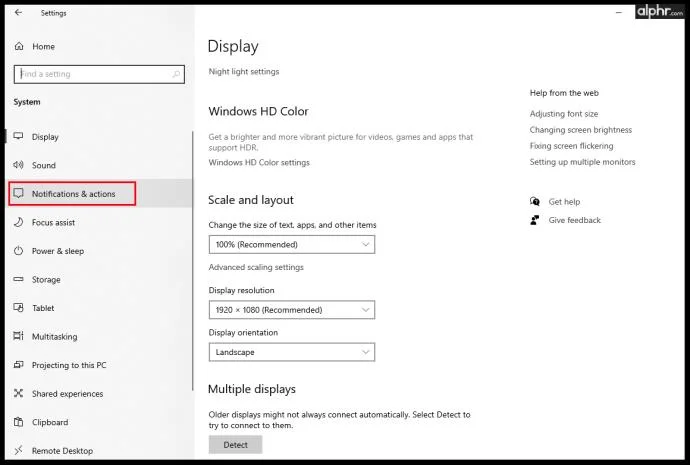The image size is (690, 465).
Task: Open Advanced scaling settings link
Action: pyautogui.click(x=256, y=267)
